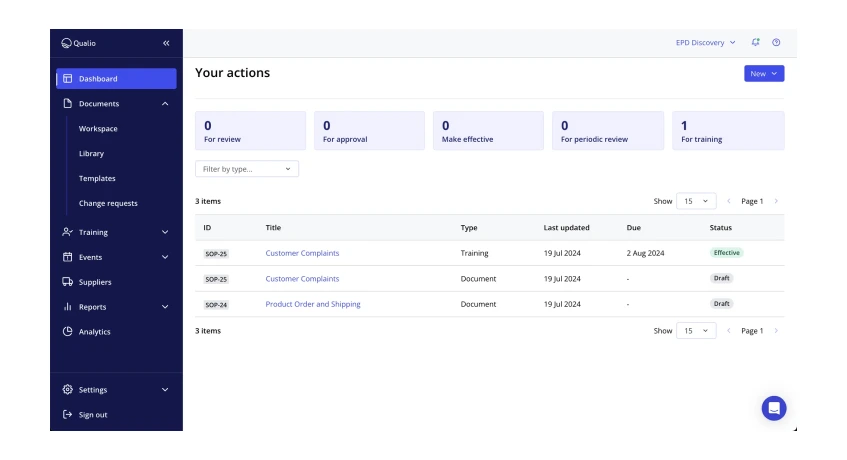Open Templates under Documents
847x460 pixels.
coord(97,178)
